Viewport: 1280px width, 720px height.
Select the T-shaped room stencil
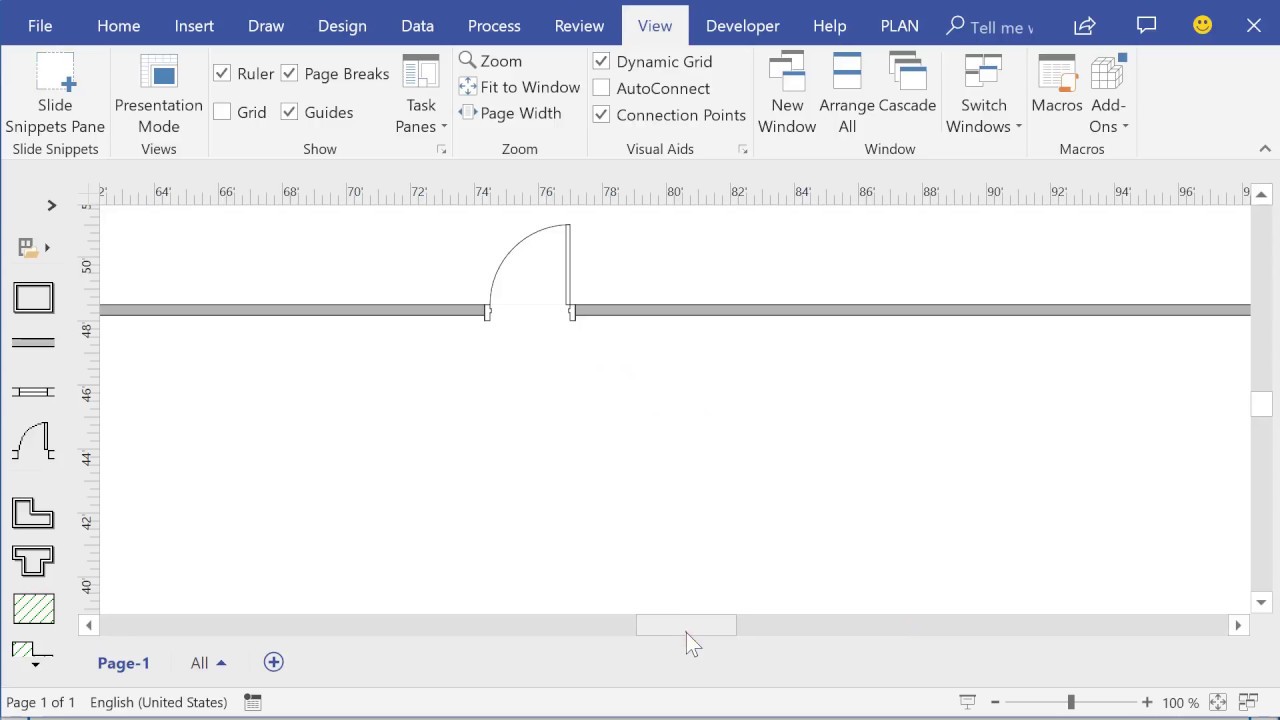33,561
